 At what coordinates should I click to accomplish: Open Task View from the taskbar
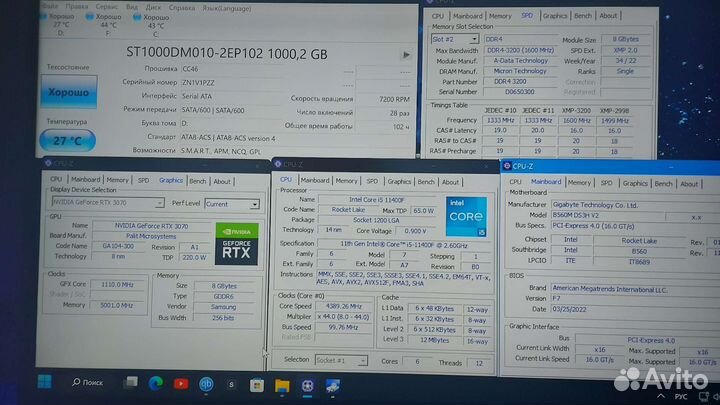tap(131, 382)
